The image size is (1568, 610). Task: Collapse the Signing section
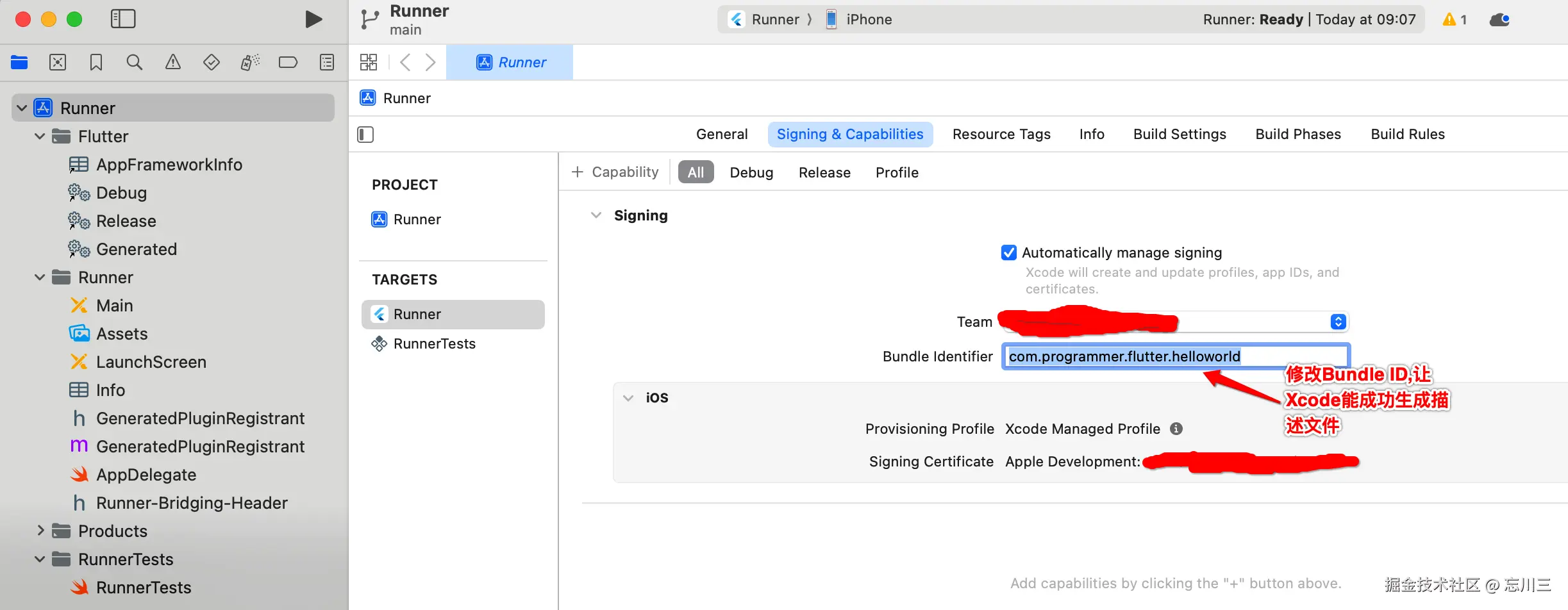(x=596, y=215)
